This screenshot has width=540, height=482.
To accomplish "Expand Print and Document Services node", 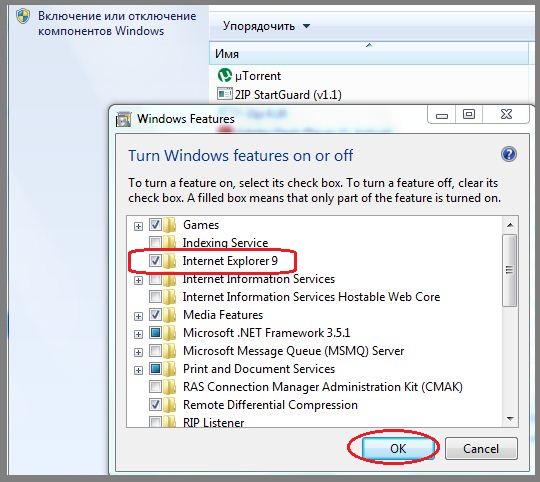I will tap(138, 370).
